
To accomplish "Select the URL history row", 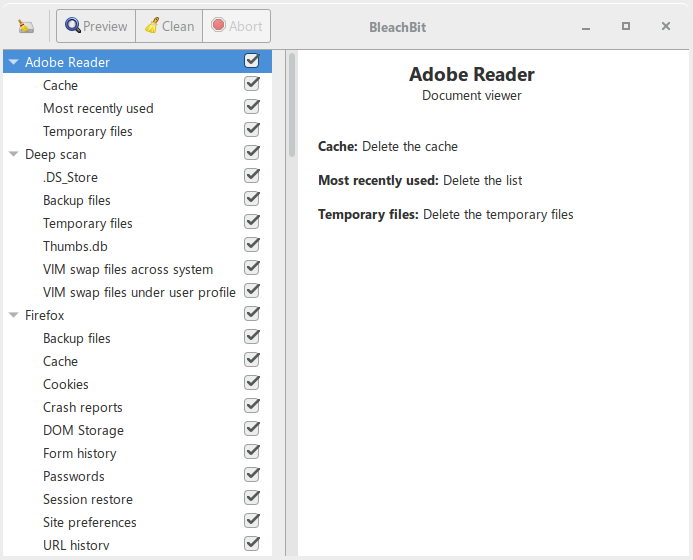I will click(137, 544).
